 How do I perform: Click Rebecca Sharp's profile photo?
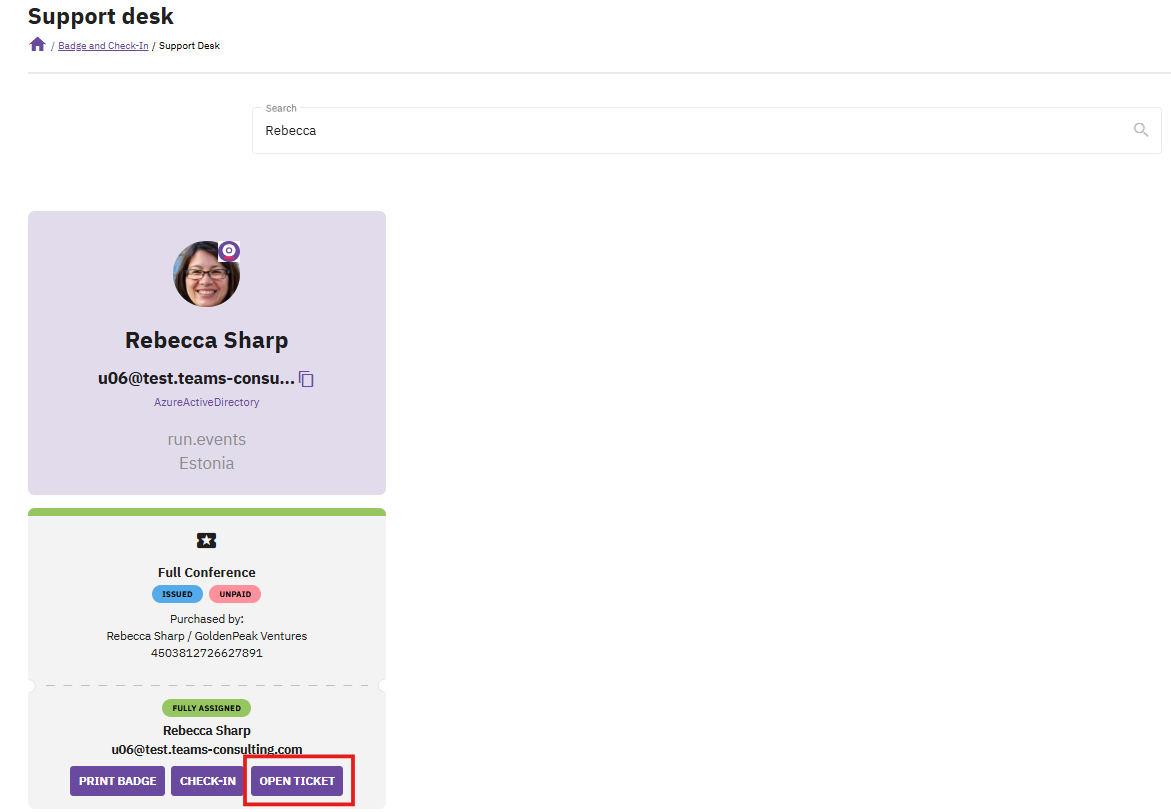(205, 274)
